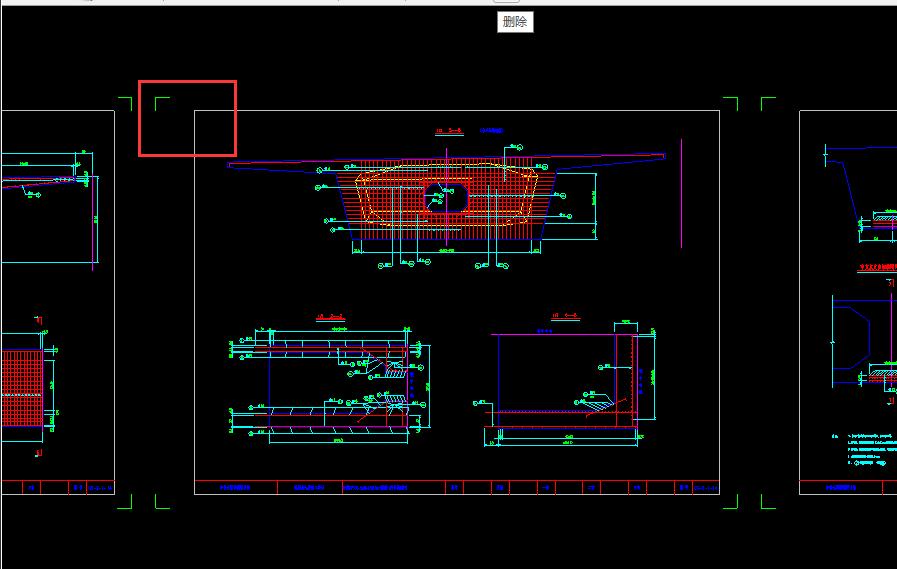897x569 pixels.
Task: Click the red title of the bottom-left section
Action: 330,317
